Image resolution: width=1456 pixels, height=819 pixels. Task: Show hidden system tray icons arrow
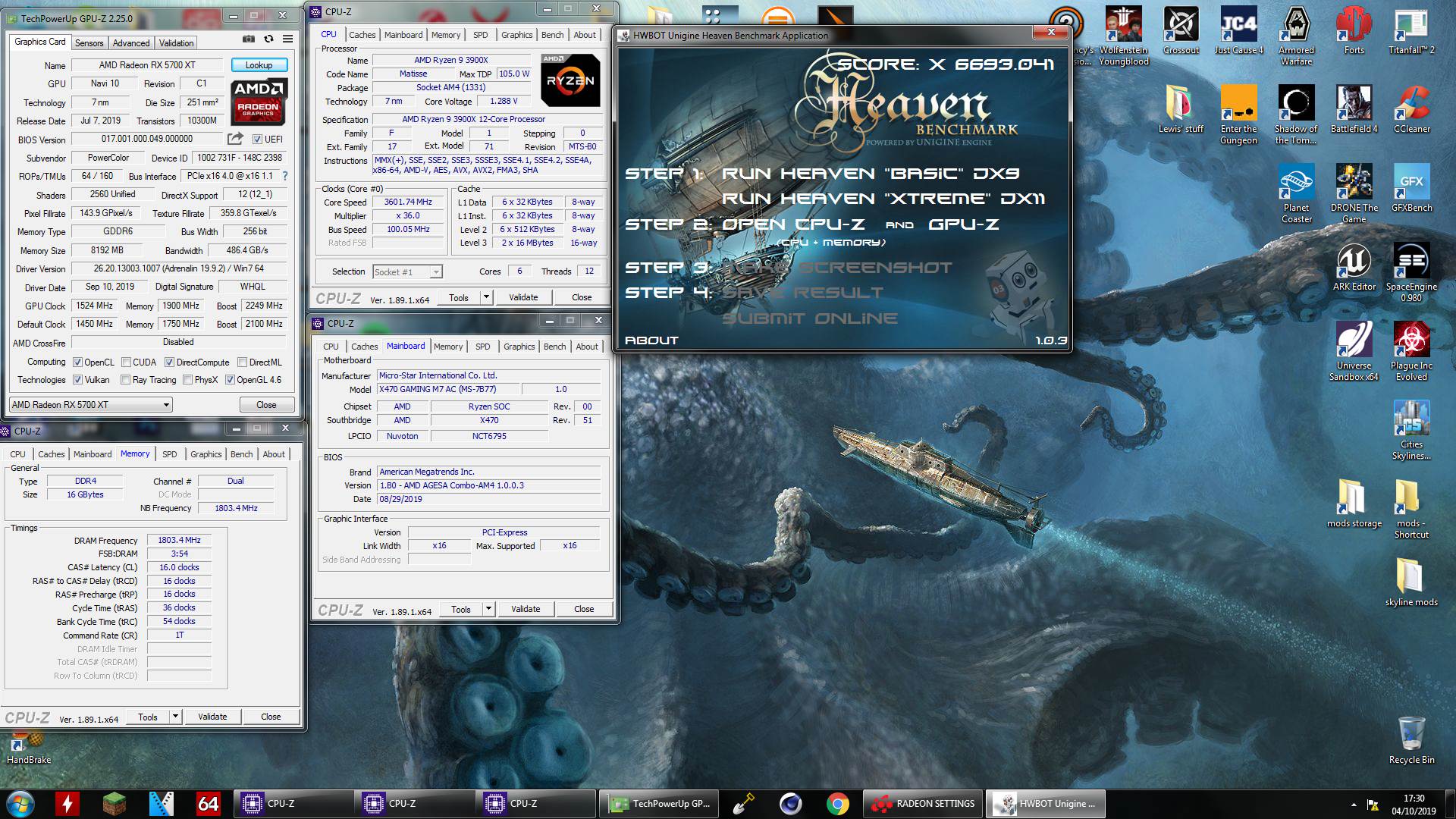pyautogui.click(x=1354, y=804)
